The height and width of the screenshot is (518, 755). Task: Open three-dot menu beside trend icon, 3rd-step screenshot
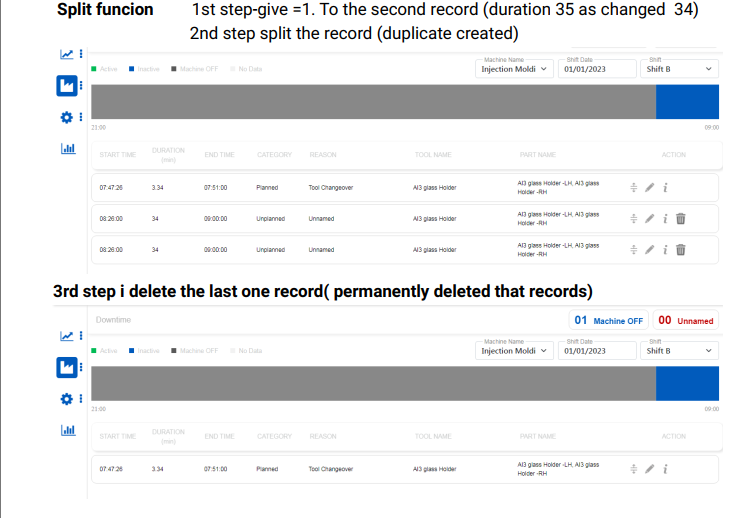(x=81, y=336)
